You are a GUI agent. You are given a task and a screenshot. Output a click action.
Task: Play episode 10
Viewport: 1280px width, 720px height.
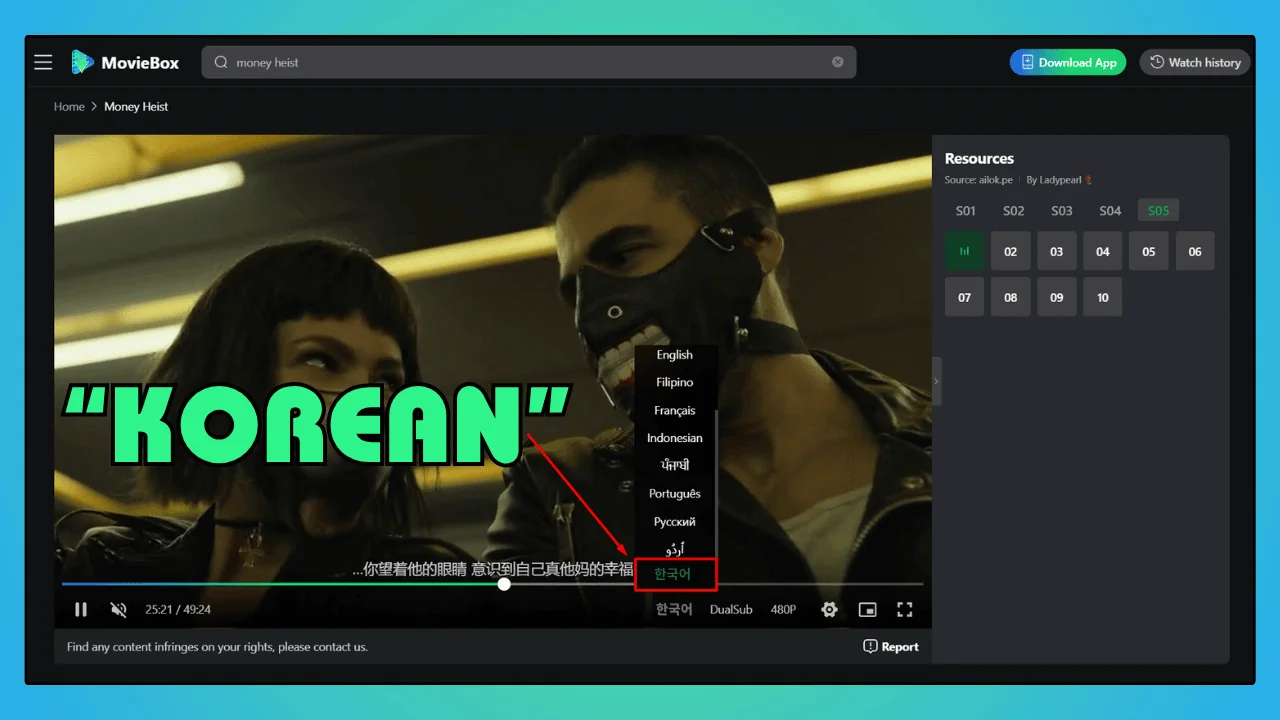(x=1102, y=297)
